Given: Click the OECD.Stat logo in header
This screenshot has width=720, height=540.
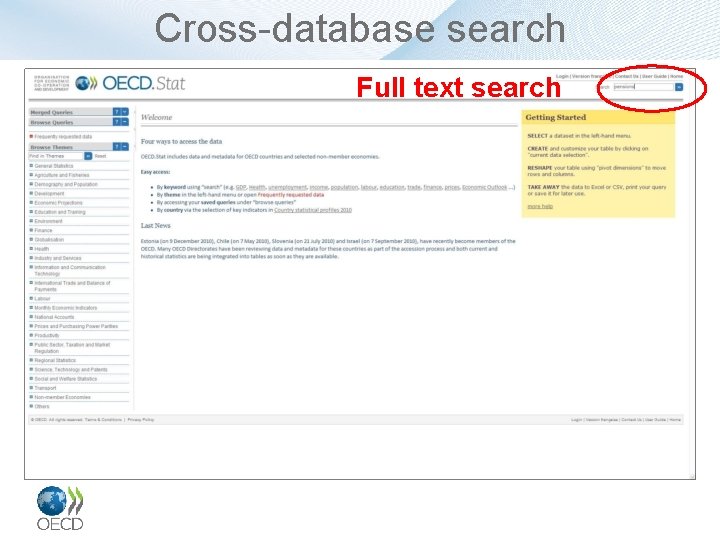Looking at the screenshot, I should (130, 83).
